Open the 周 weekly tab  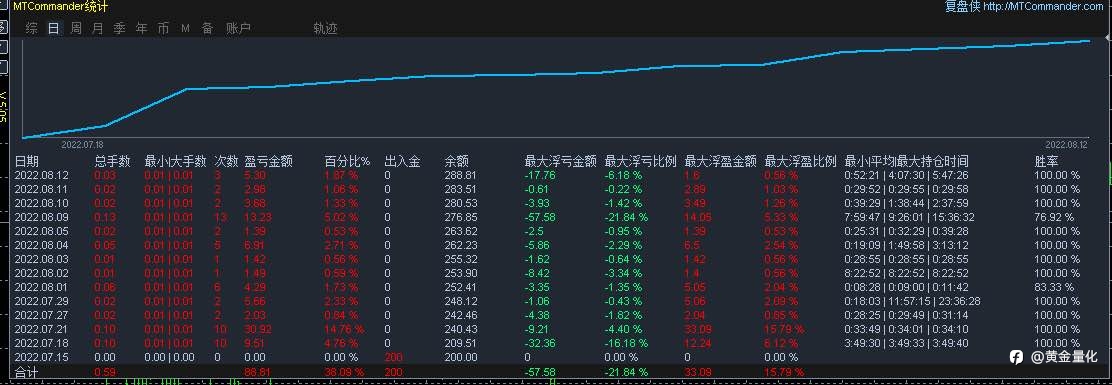click(76, 28)
